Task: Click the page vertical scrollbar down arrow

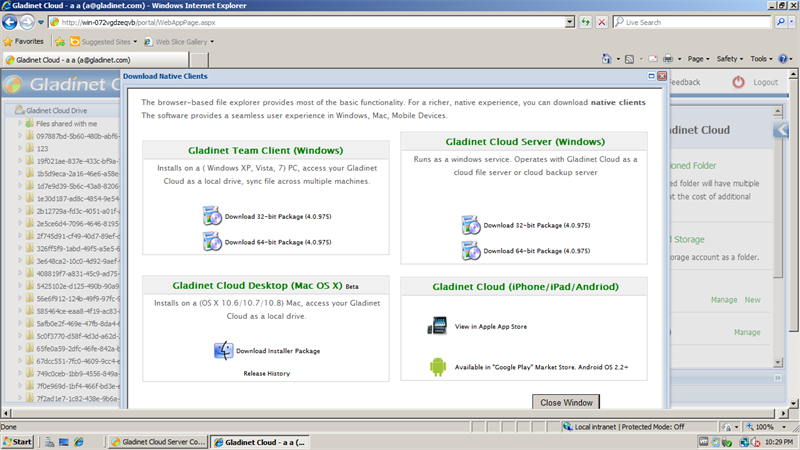Action: tap(793, 403)
